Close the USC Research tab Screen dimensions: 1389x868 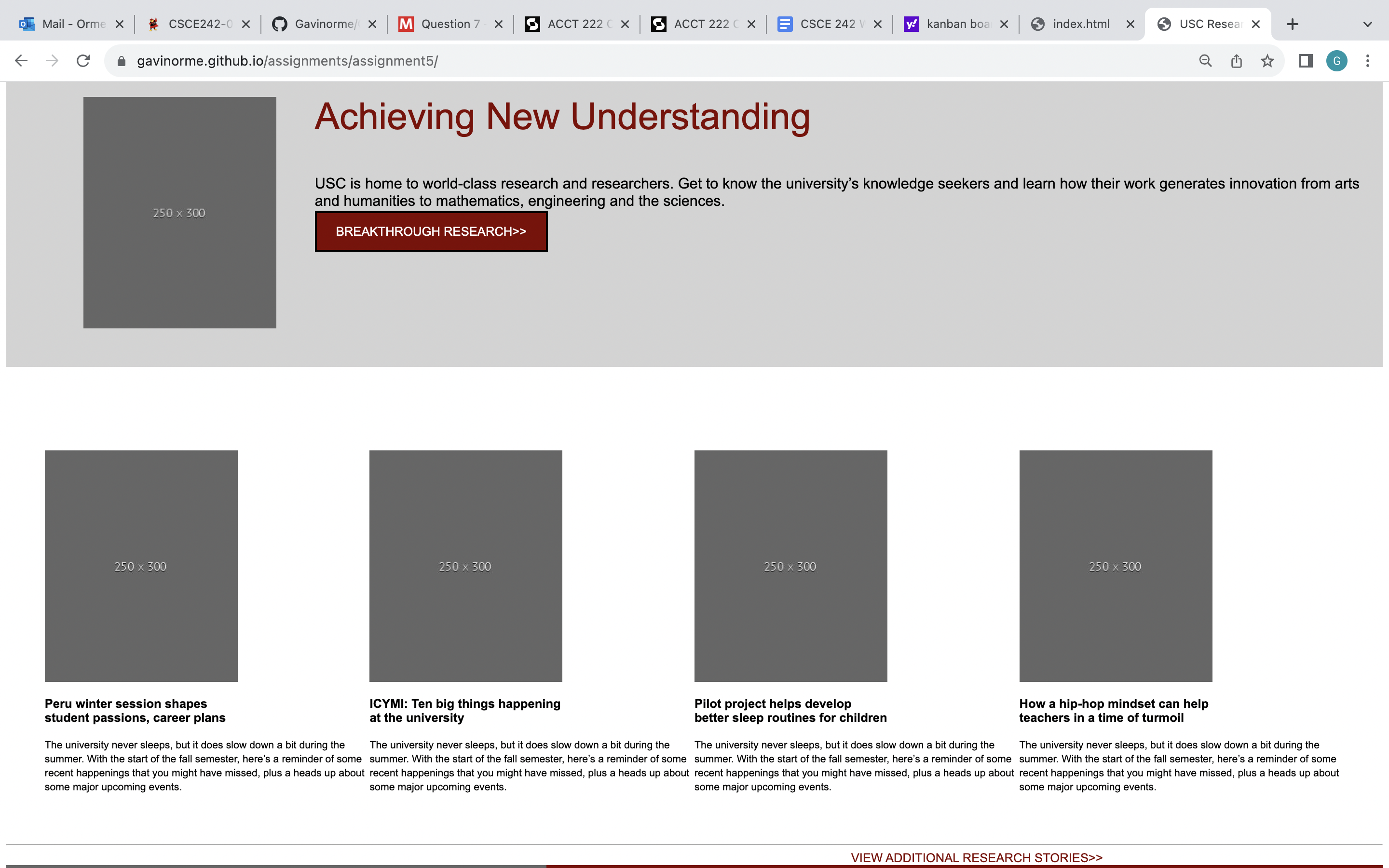pyautogui.click(x=1256, y=24)
